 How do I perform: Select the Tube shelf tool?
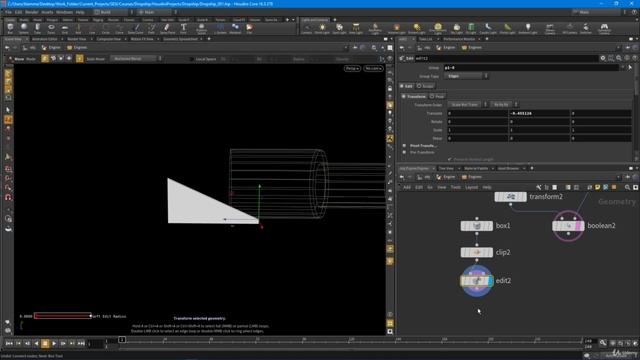pos(37,29)
